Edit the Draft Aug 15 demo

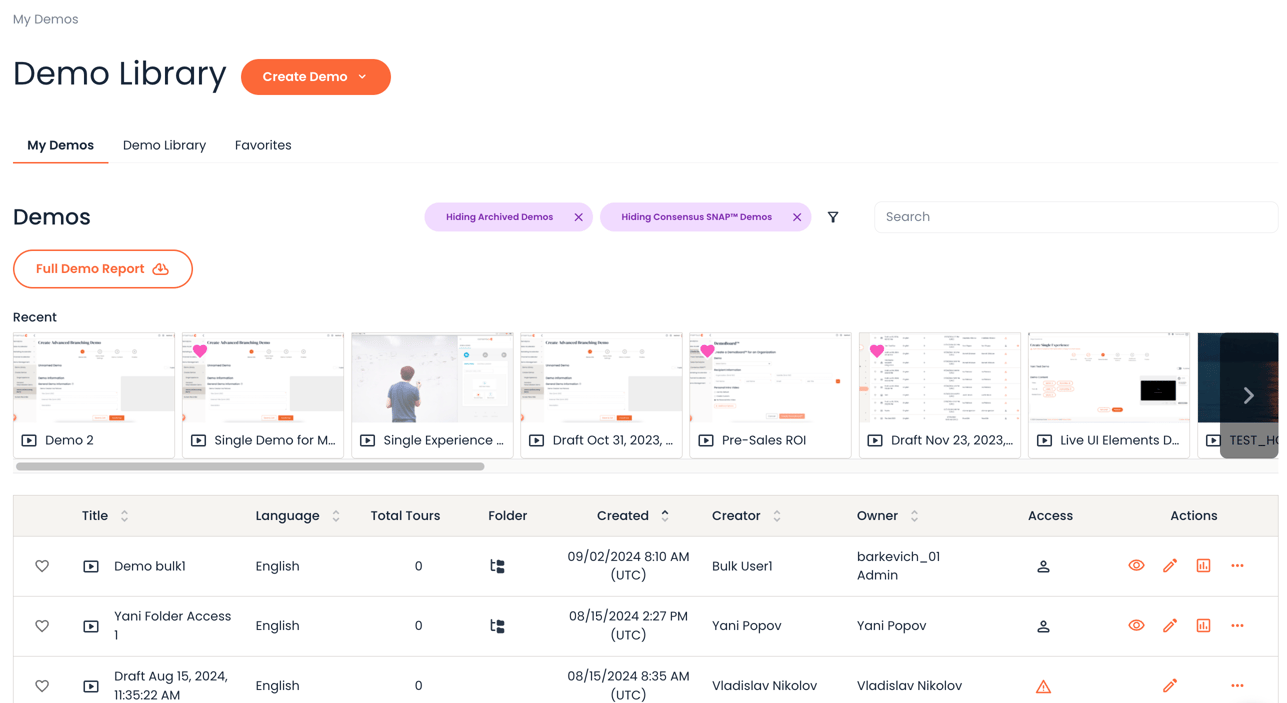pyautogui.click(x=1170, y=686)
